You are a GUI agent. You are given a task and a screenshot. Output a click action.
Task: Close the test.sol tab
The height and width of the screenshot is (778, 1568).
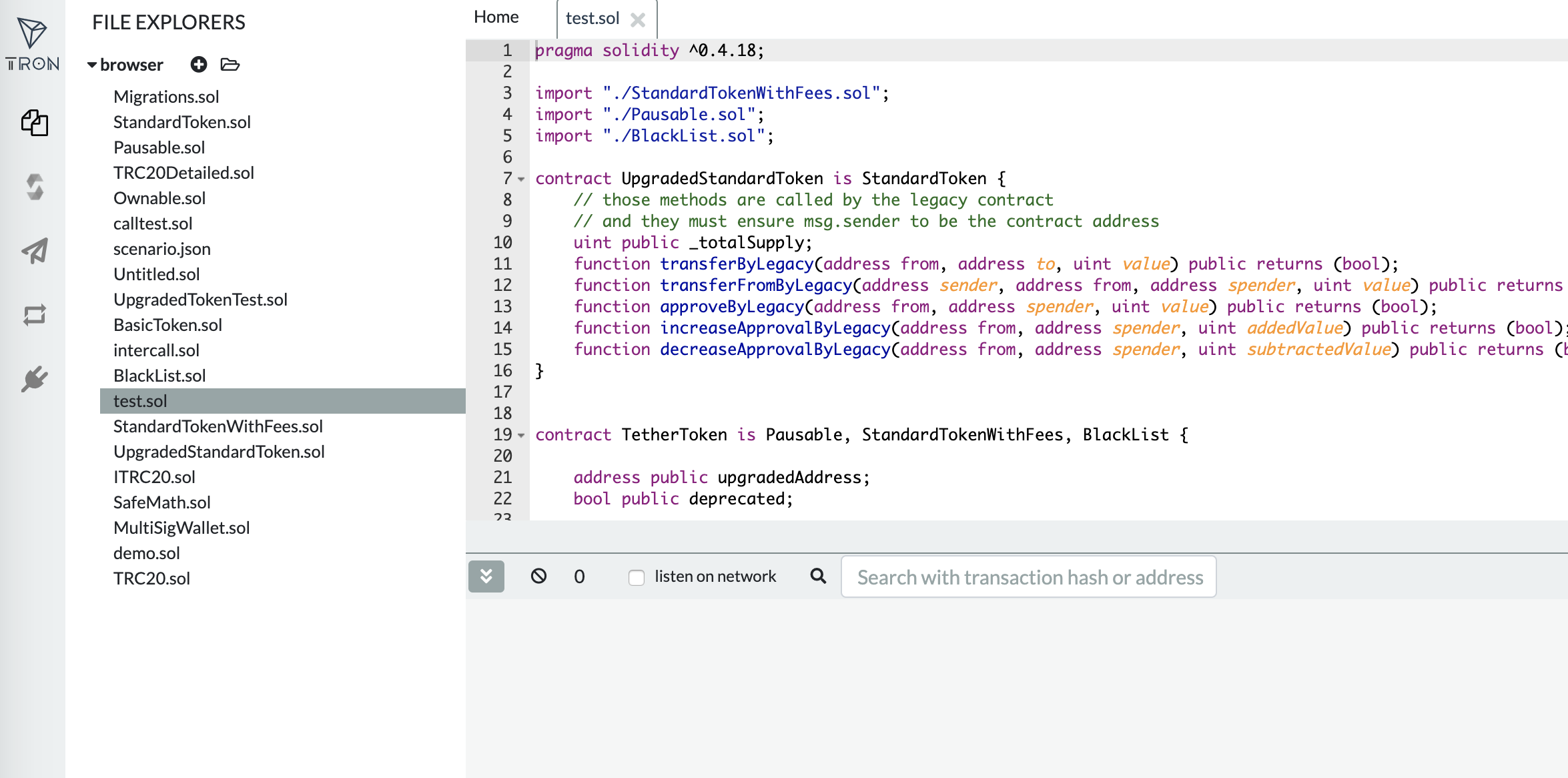[638, 20]
